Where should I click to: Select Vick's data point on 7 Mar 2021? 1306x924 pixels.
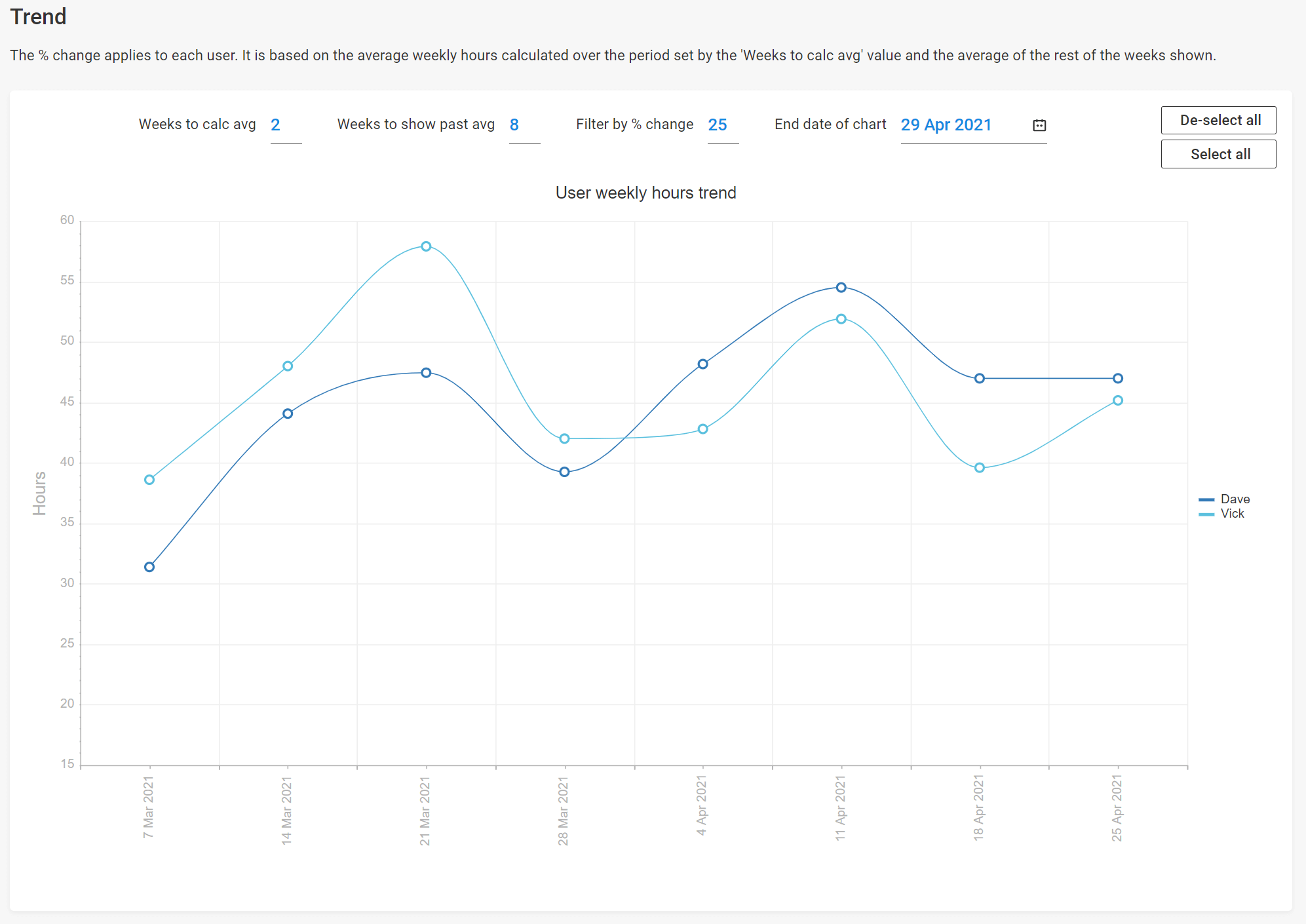tap(149, 480)
